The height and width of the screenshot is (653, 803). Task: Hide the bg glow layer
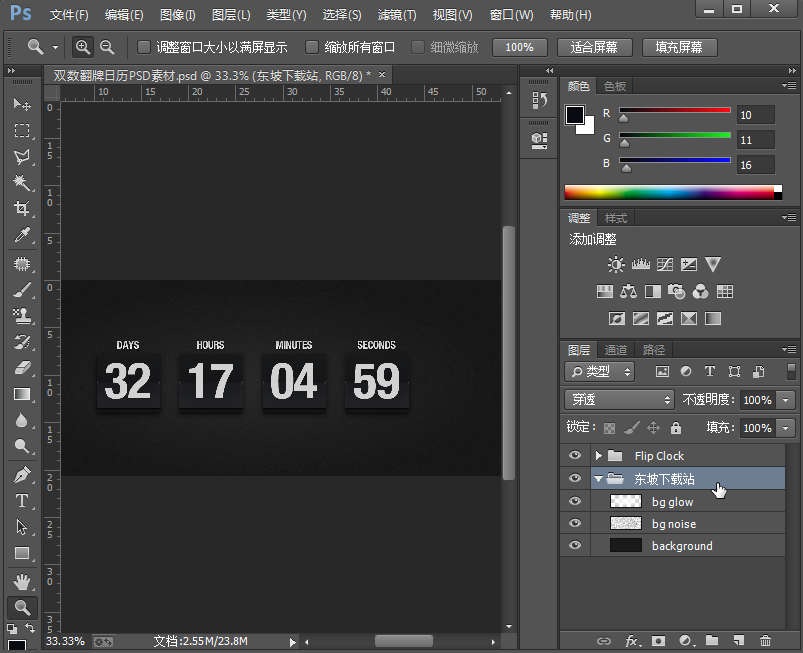click(574, 502)
